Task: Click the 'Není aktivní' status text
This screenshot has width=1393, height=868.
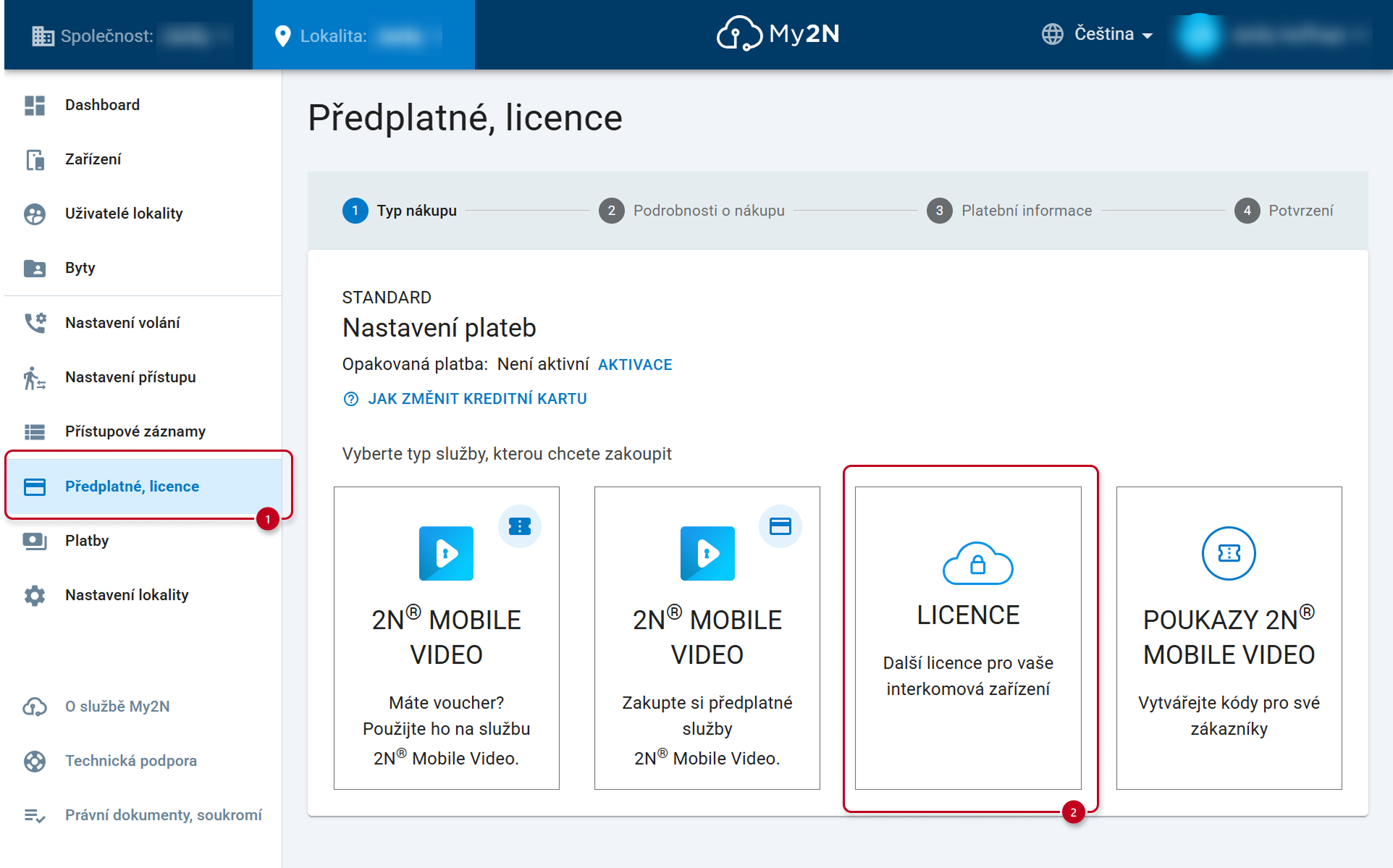Action: pyautogui.click(x=543, y=364)
